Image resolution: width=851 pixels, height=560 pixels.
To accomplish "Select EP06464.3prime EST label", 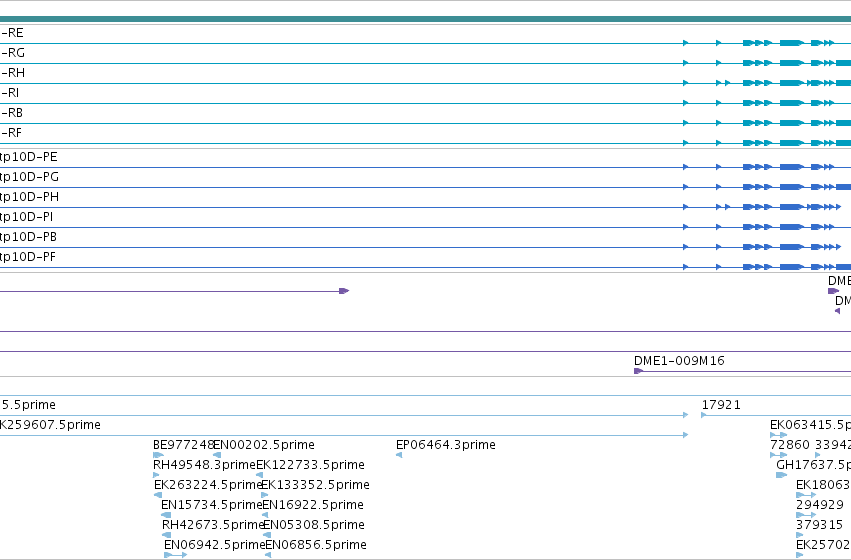I will 446,445.
